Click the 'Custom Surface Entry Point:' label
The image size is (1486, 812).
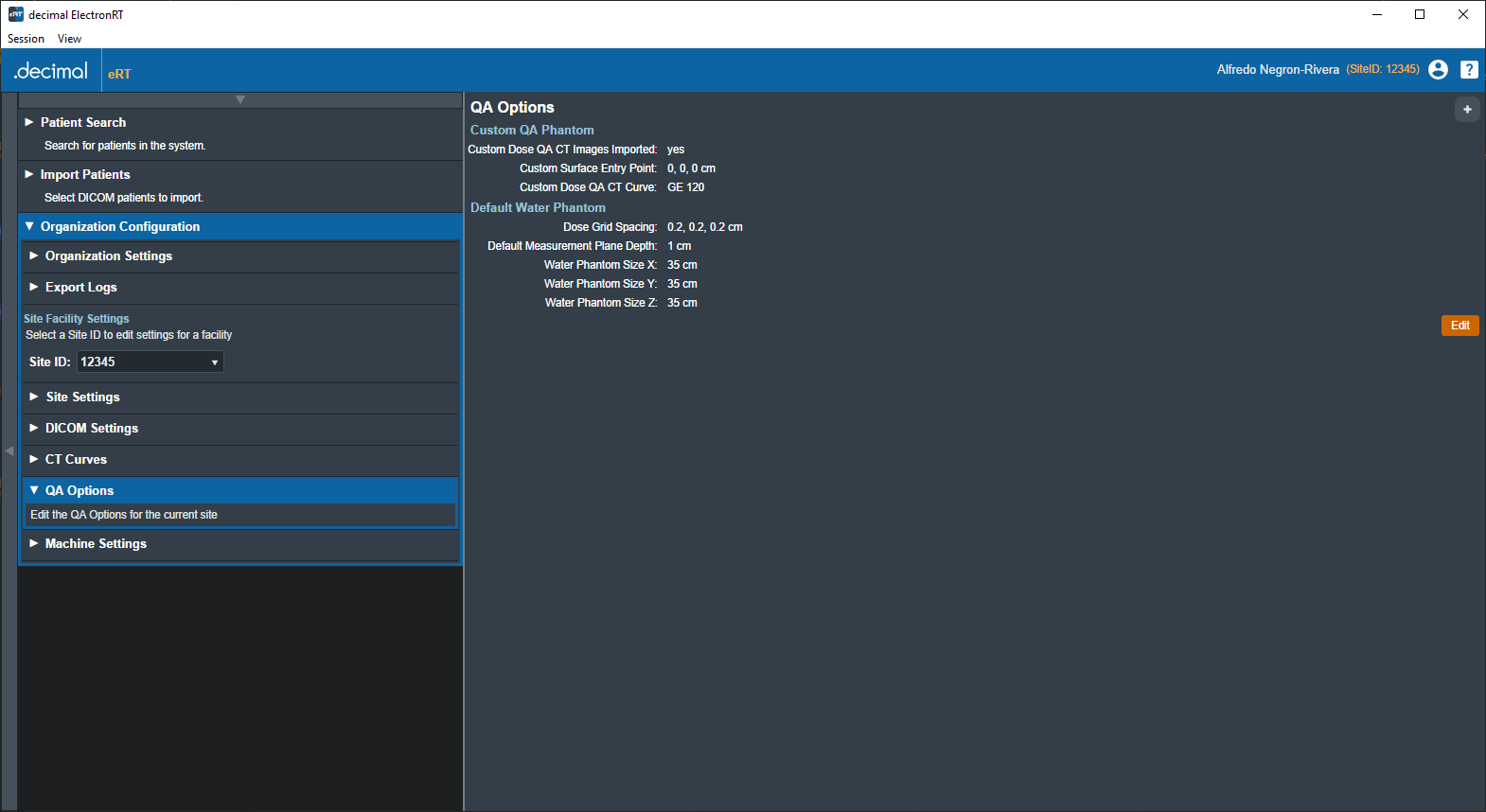click(588, 168)
